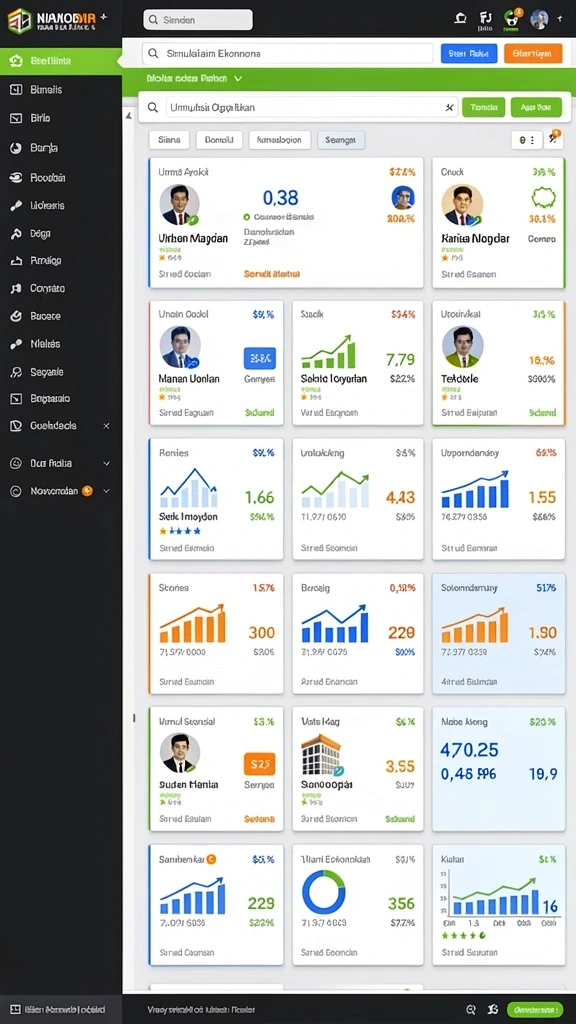Click the Roodoin sidebar icon

[x=16, y=178]
